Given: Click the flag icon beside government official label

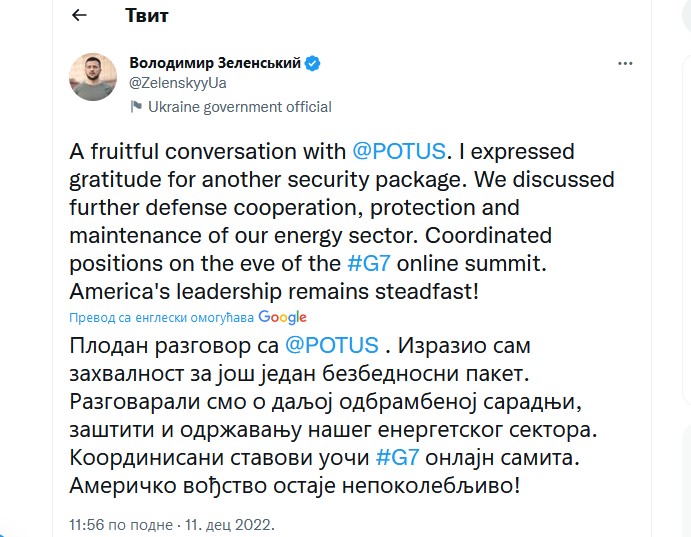Looking at the screenshot, I should tap(137, 107).
